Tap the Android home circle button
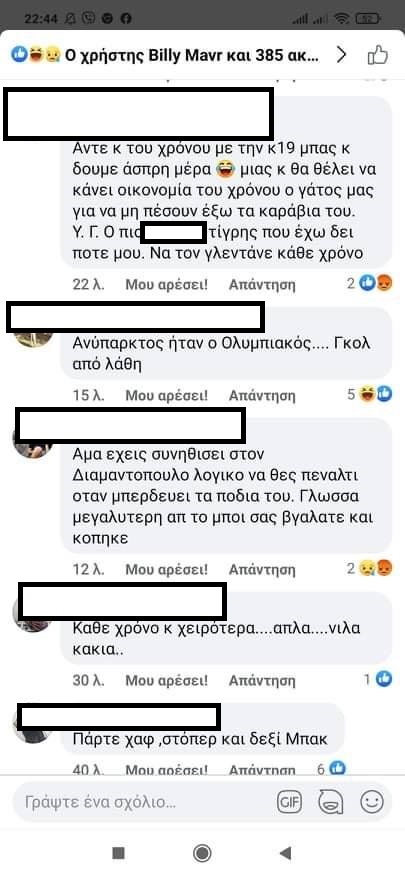 (x=202, y=853)
